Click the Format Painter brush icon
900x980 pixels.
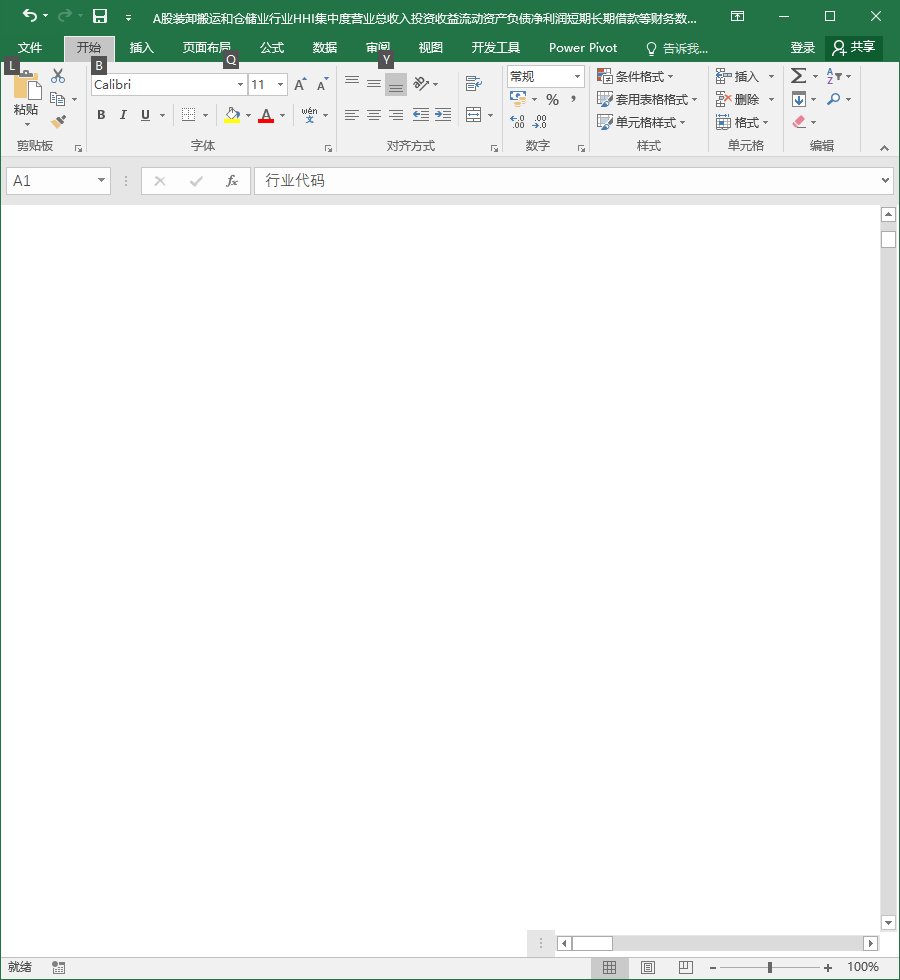pyautogui.click(x=58, y=121)
